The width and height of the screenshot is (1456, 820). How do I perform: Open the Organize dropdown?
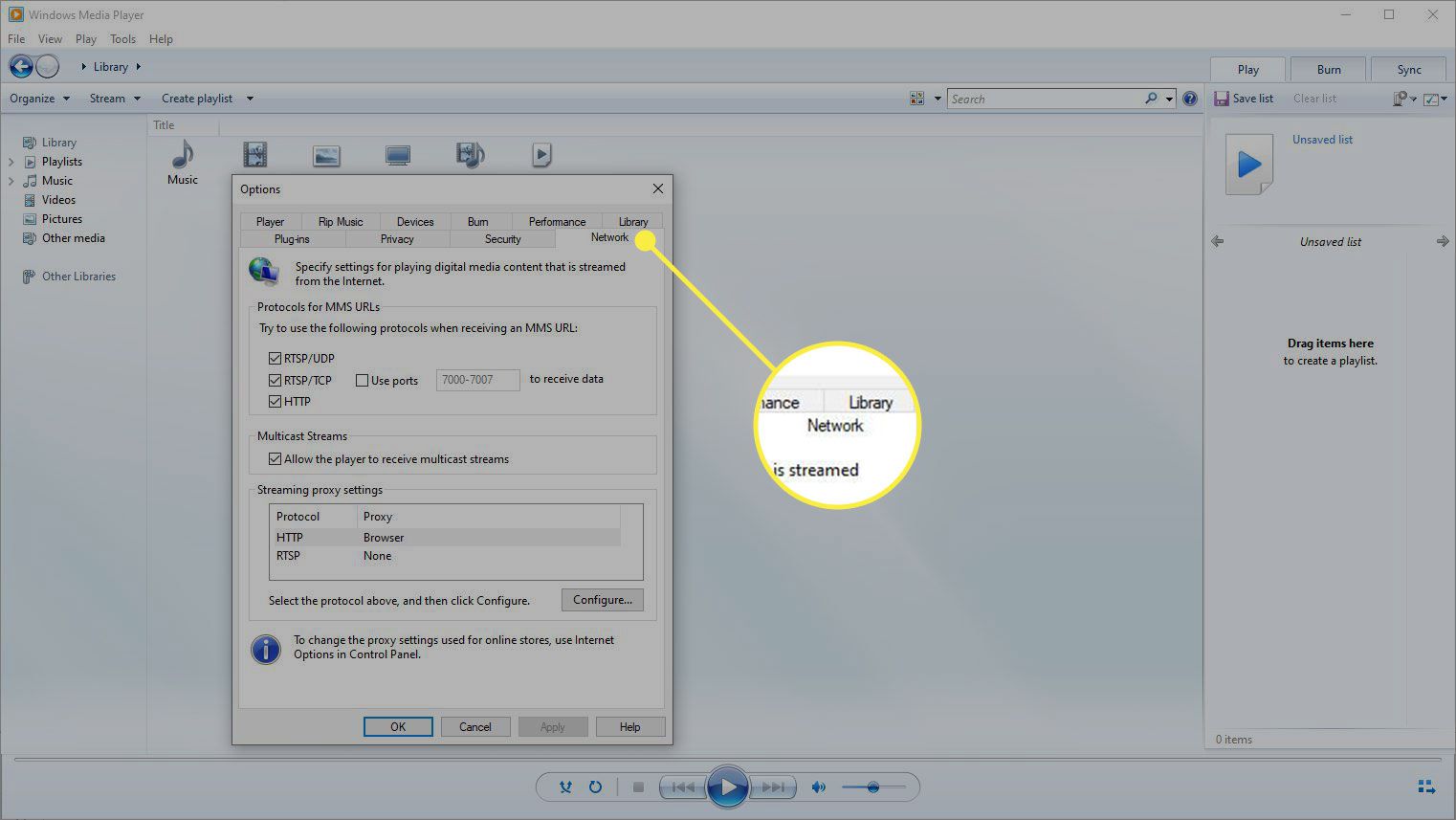39,98
